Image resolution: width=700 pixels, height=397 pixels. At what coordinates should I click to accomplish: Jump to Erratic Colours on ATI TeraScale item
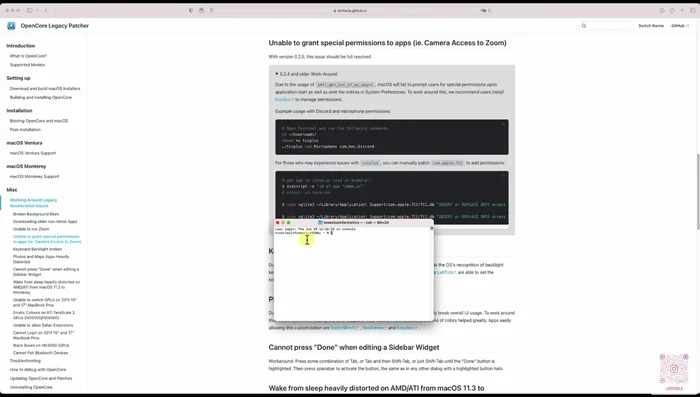coord(44,315)
